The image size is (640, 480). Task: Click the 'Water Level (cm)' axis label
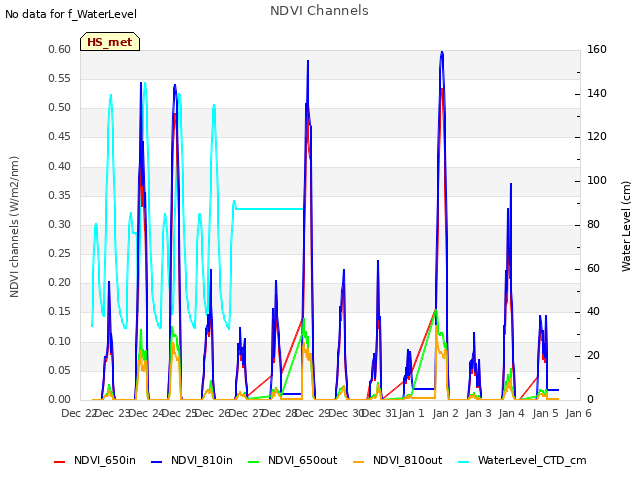pyautogui.click(x=626, y=227)
